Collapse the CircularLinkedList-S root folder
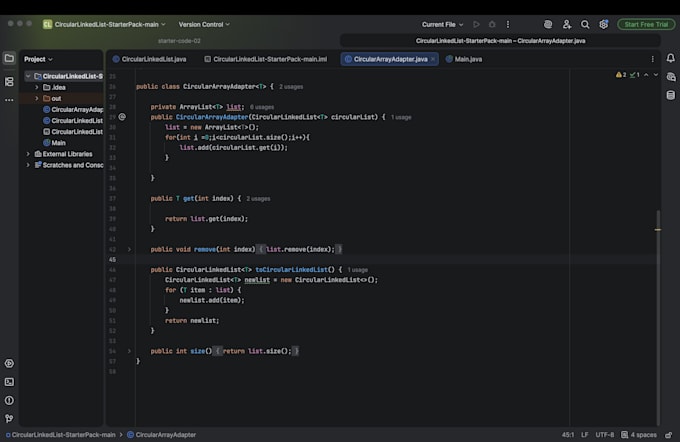Image resolution: width=680 pixels, height=442 pixels. (x=28, y=76)
